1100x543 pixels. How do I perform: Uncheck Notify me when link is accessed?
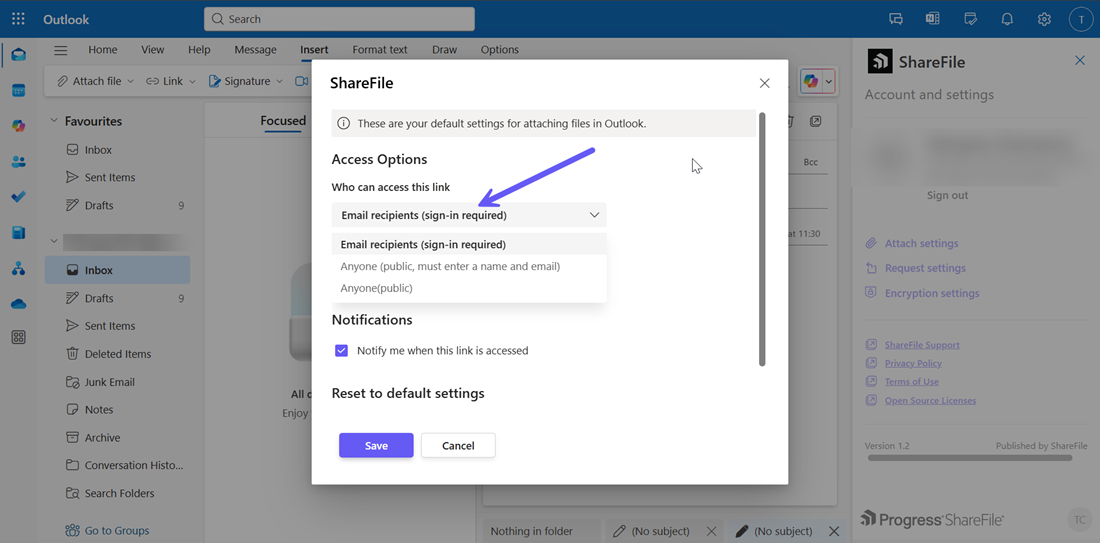click(342, 351)
